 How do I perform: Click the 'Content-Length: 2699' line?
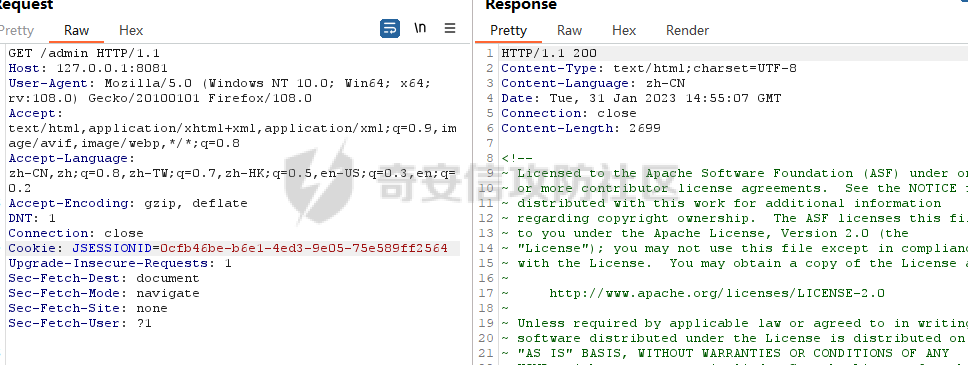click(x=581, y=128)
